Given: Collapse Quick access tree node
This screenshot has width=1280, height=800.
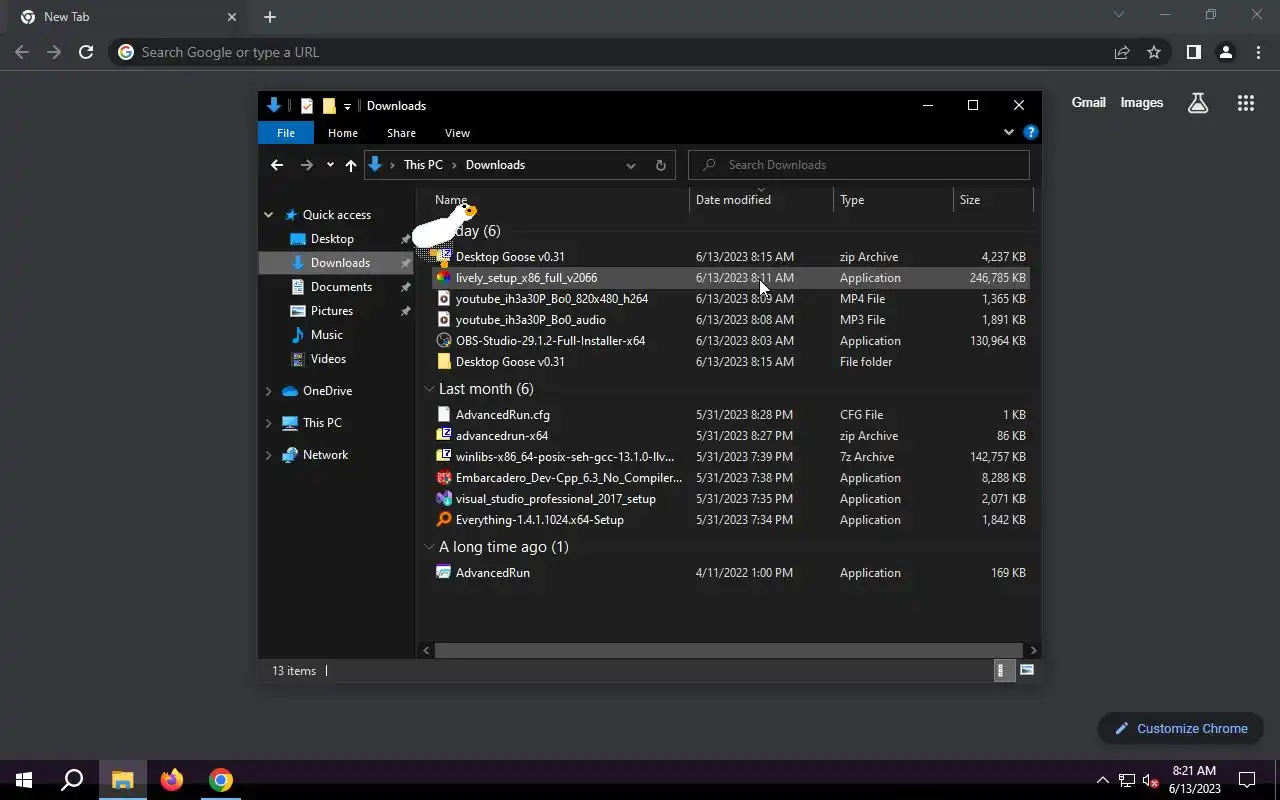Looking at the screenshot, I should (268, 215).
